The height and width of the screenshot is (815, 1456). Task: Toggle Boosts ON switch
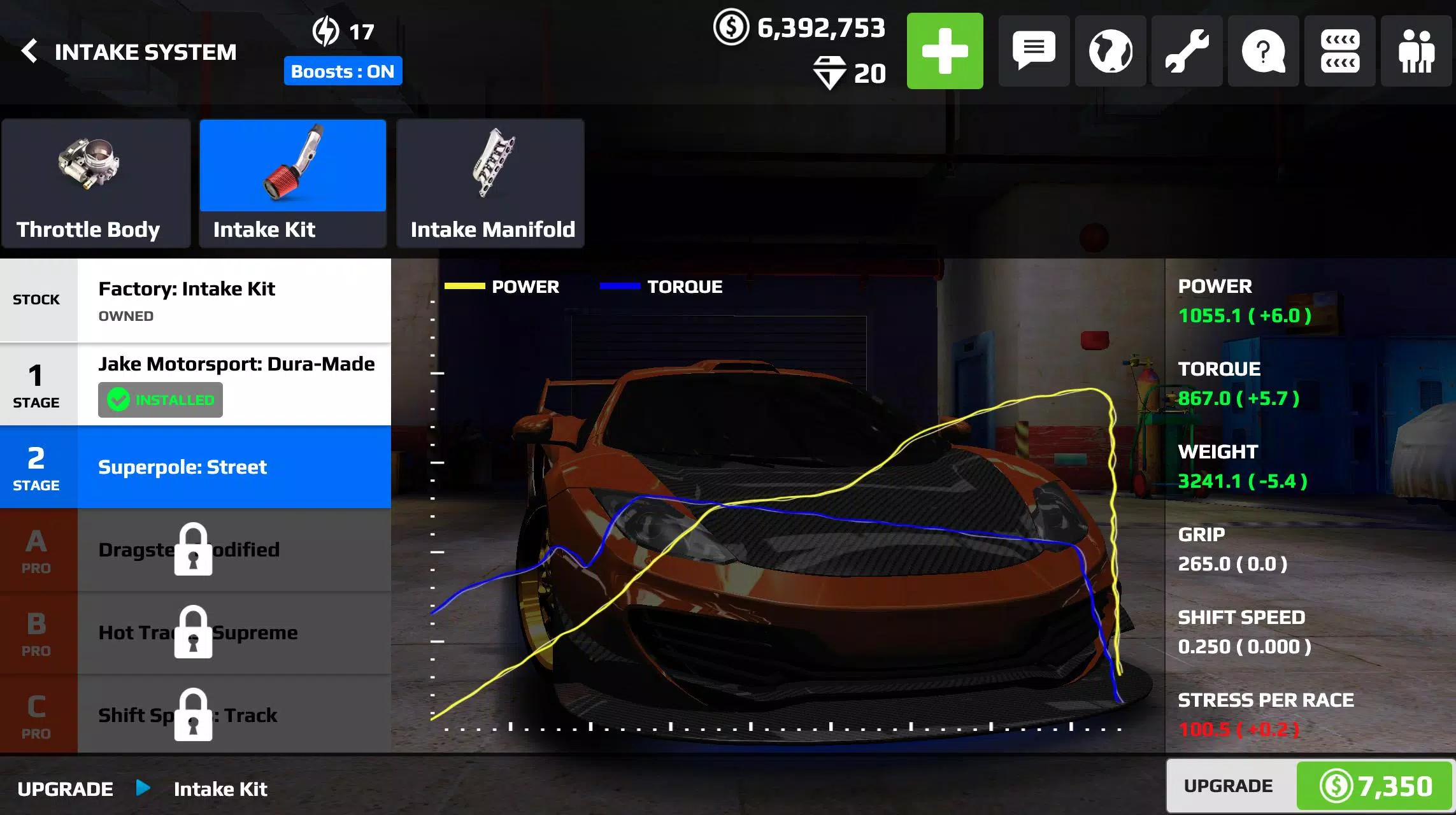(343, 71)
